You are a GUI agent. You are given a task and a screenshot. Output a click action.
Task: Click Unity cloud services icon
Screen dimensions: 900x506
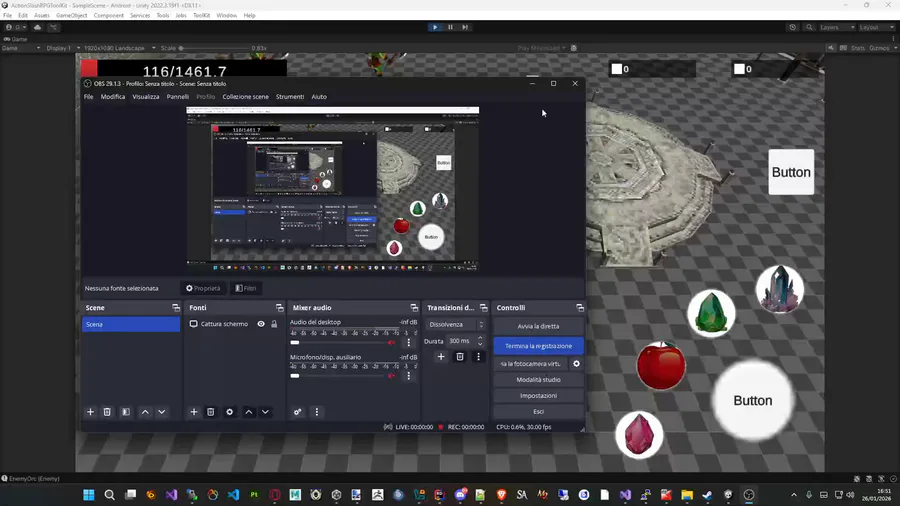pyautogui.click(x=37, y=27)
